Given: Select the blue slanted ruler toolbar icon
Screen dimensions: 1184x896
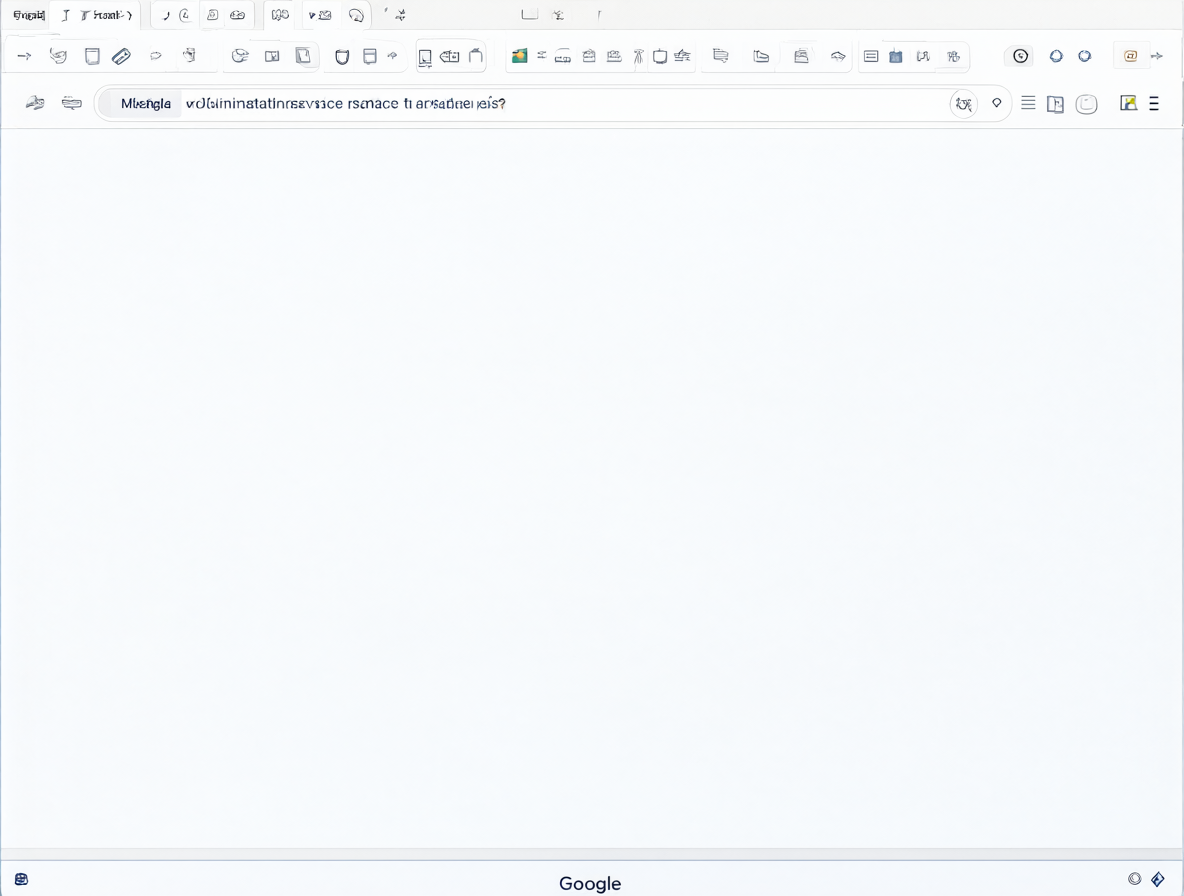Looking at the screenshot, I should pyautogui.click(x=122, y=56).
